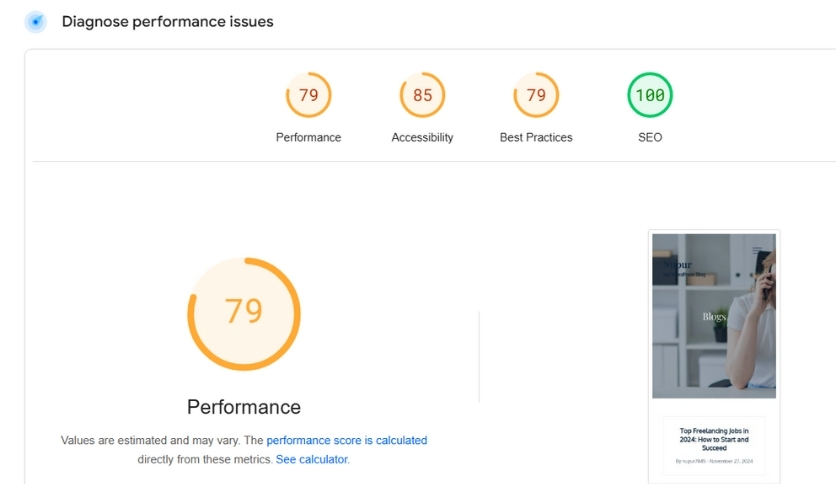
Task: Jump to the Accessibility 85 score circle
Action: click(x=422, y=96)
